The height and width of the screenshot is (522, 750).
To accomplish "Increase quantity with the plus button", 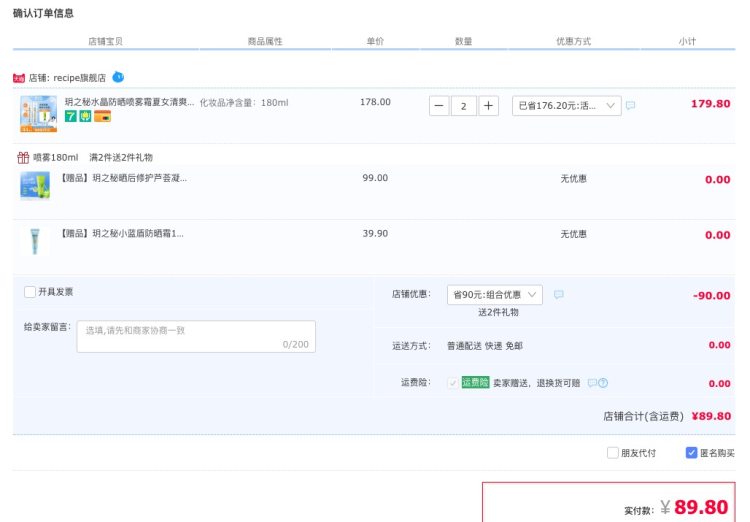I will click(488, 106).
